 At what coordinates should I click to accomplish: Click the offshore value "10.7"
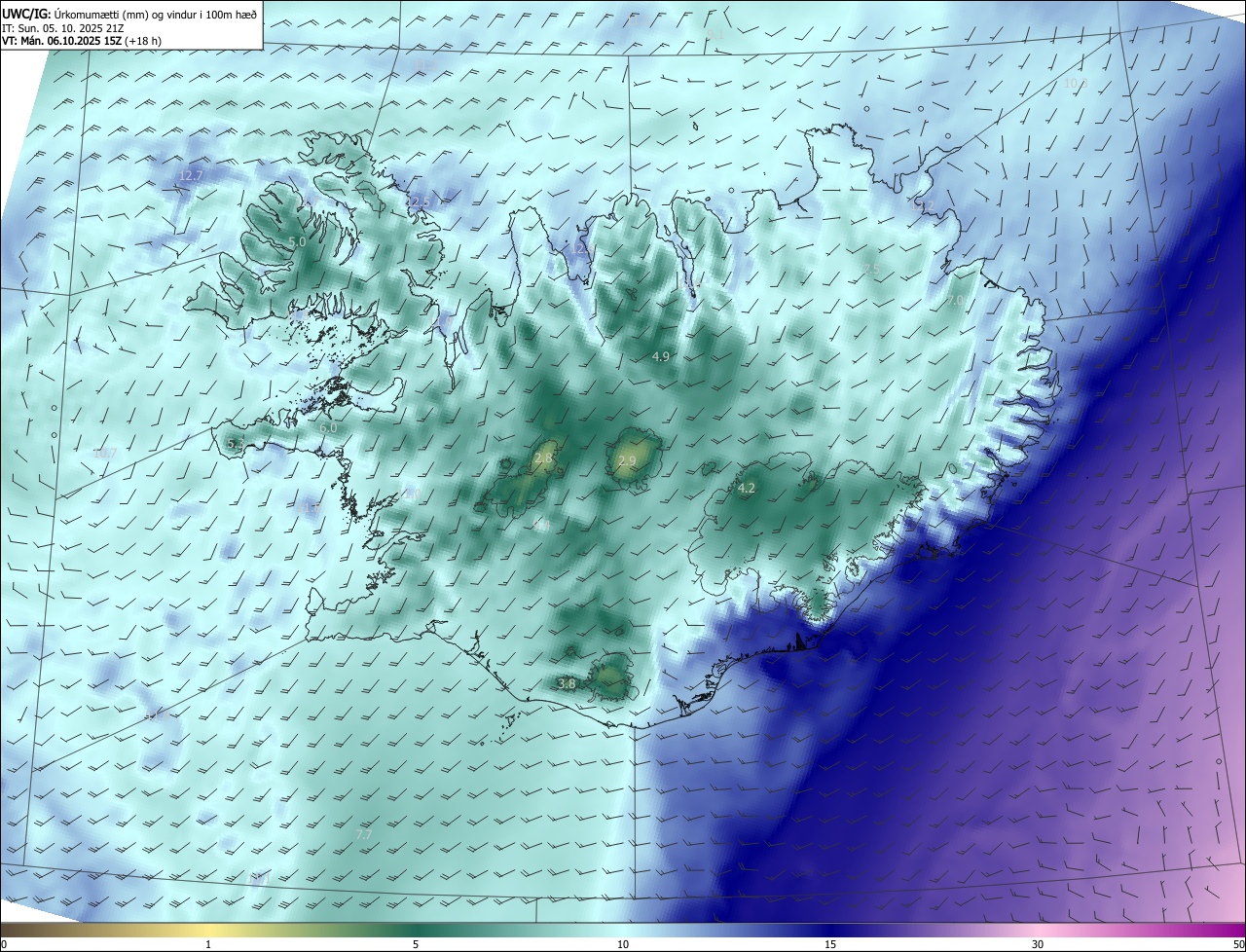pyautogui.click(x=105, y=453)
